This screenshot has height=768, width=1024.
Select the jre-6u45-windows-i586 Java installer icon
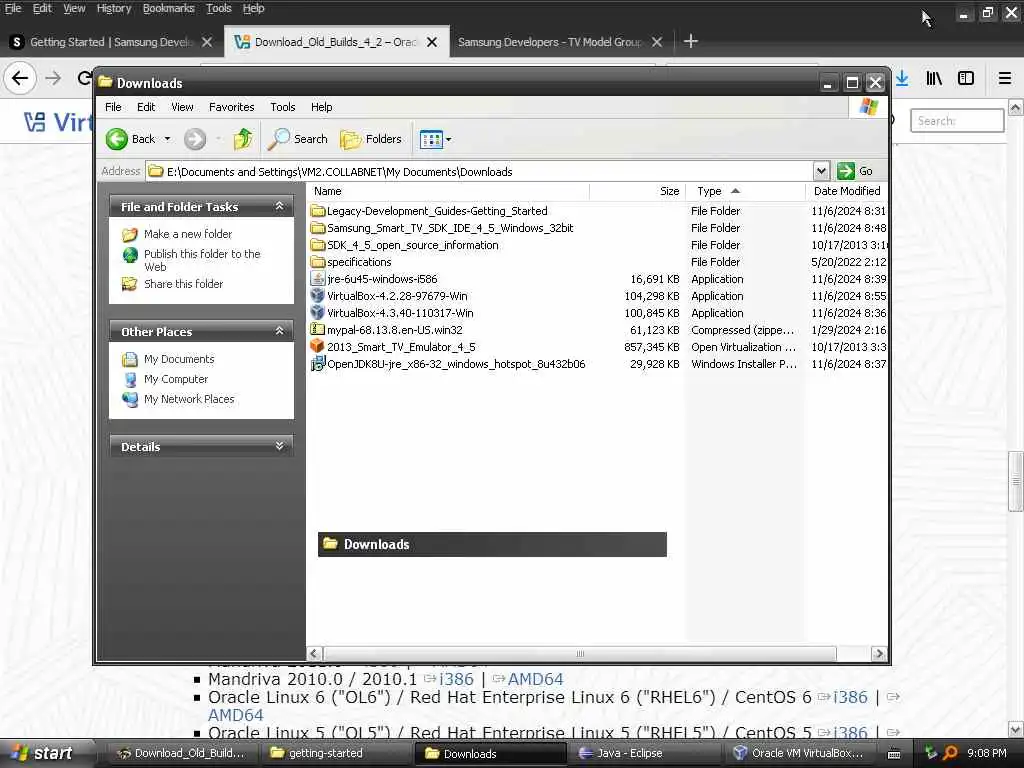tap(317, 278)
